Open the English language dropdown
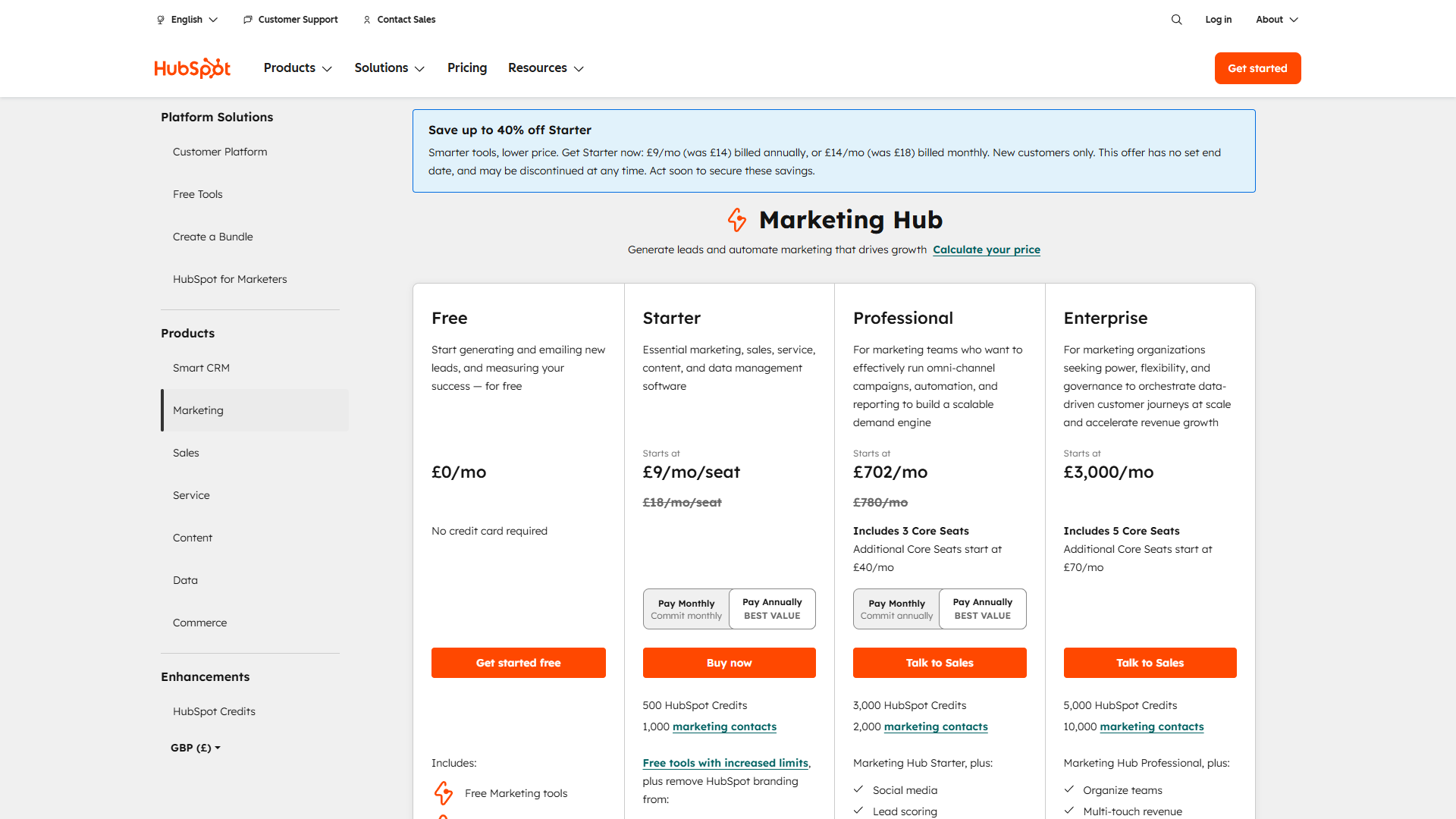Screen dimensions: 1456x819 [x=187, y=20]
